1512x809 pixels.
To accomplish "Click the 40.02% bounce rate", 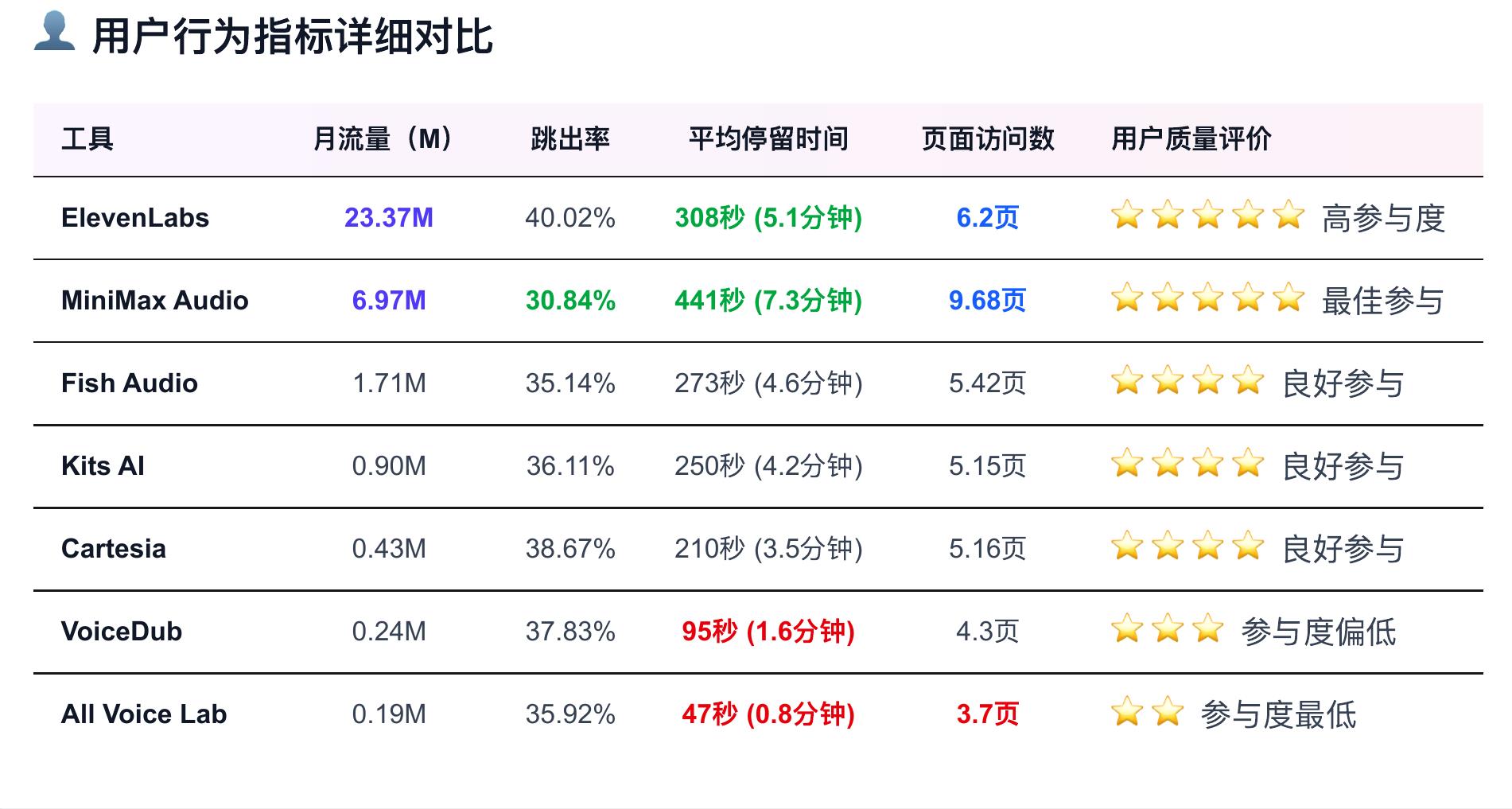I will [570, 218].
